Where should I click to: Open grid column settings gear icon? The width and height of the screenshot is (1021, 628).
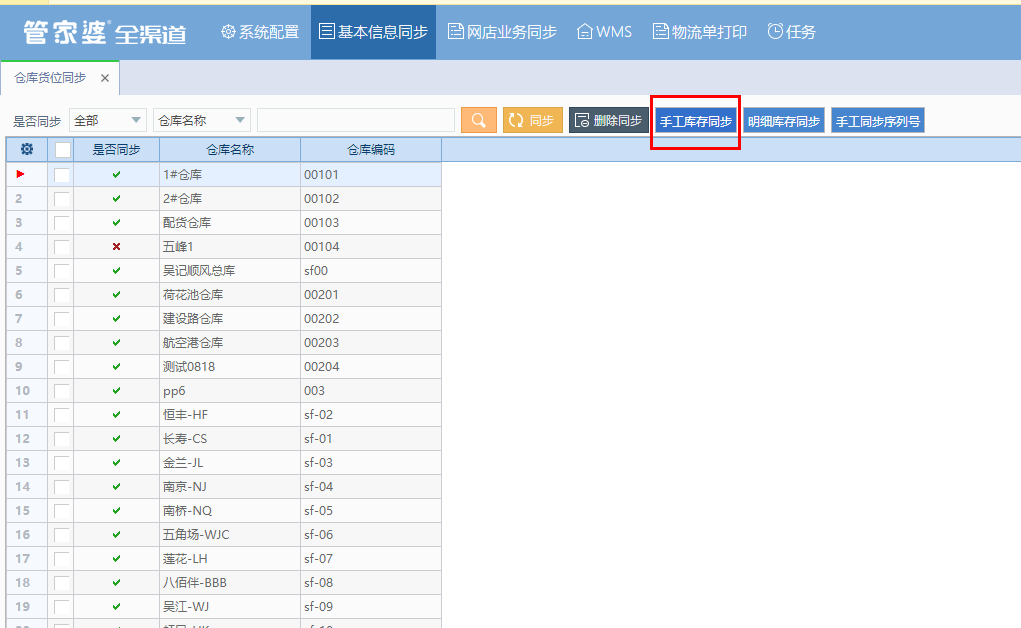(x=27, y=149)
